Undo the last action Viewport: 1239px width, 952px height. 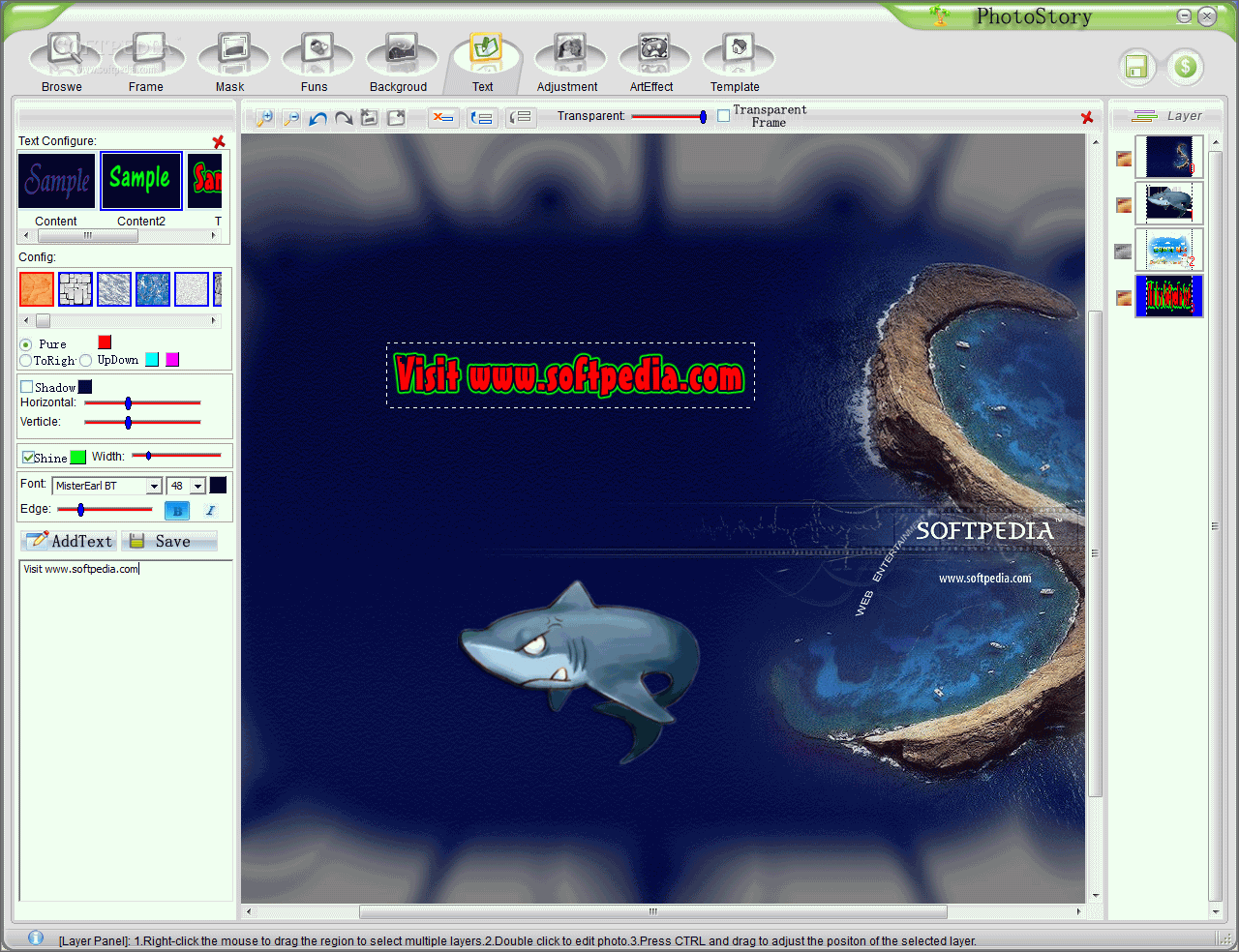pyautogui.click(x=317, y=118)
